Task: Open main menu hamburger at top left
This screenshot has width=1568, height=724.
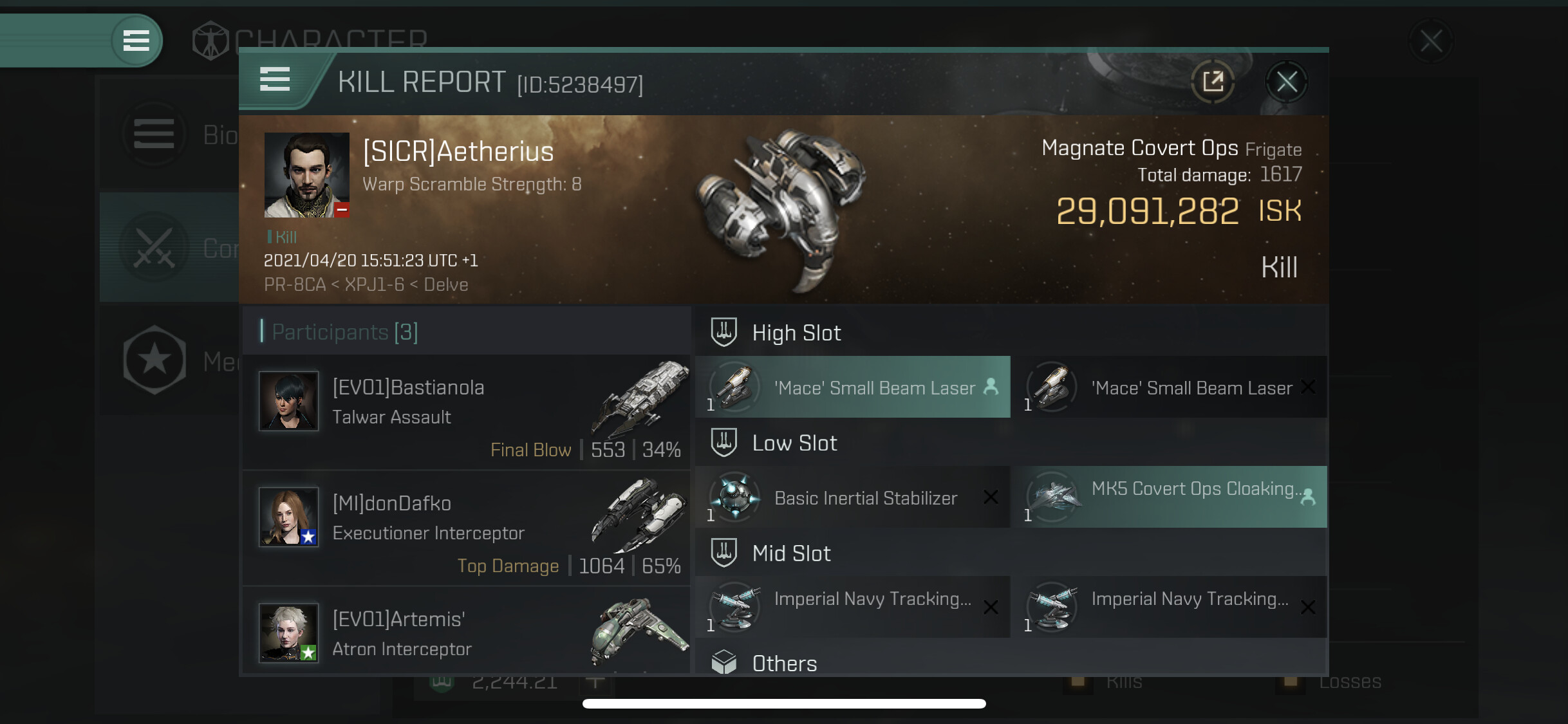Action: click(x=136, y=41)
